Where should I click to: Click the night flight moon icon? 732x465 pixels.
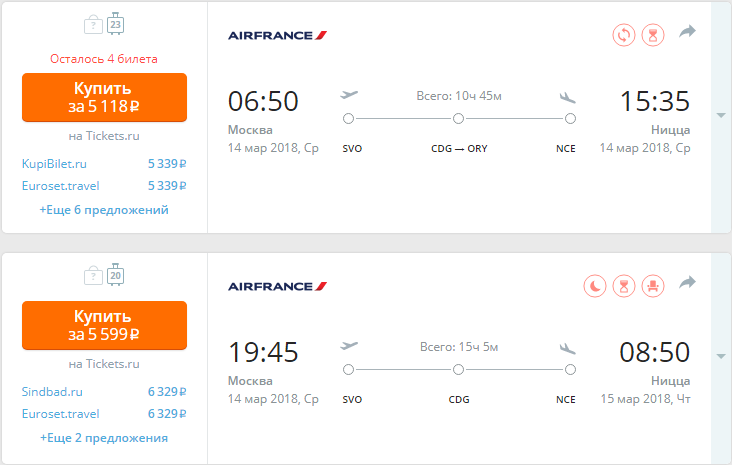tap(595, 286)
